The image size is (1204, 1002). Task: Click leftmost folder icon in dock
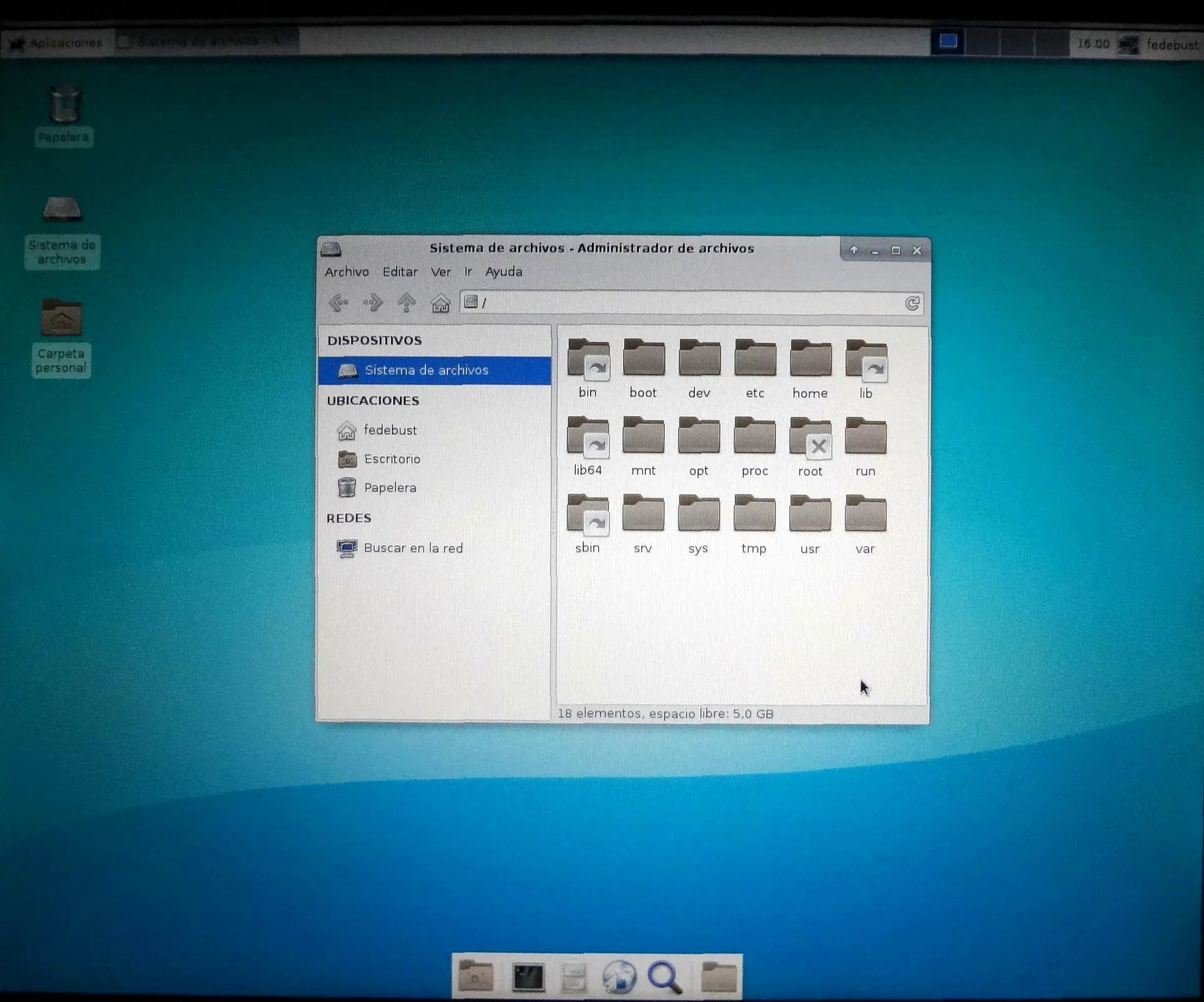point(476,977)
